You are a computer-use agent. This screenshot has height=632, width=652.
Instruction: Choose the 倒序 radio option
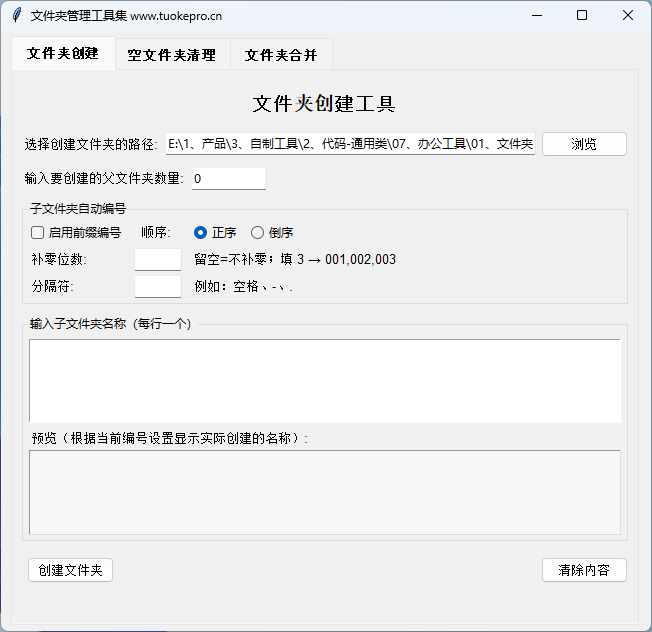coord(258,233)
